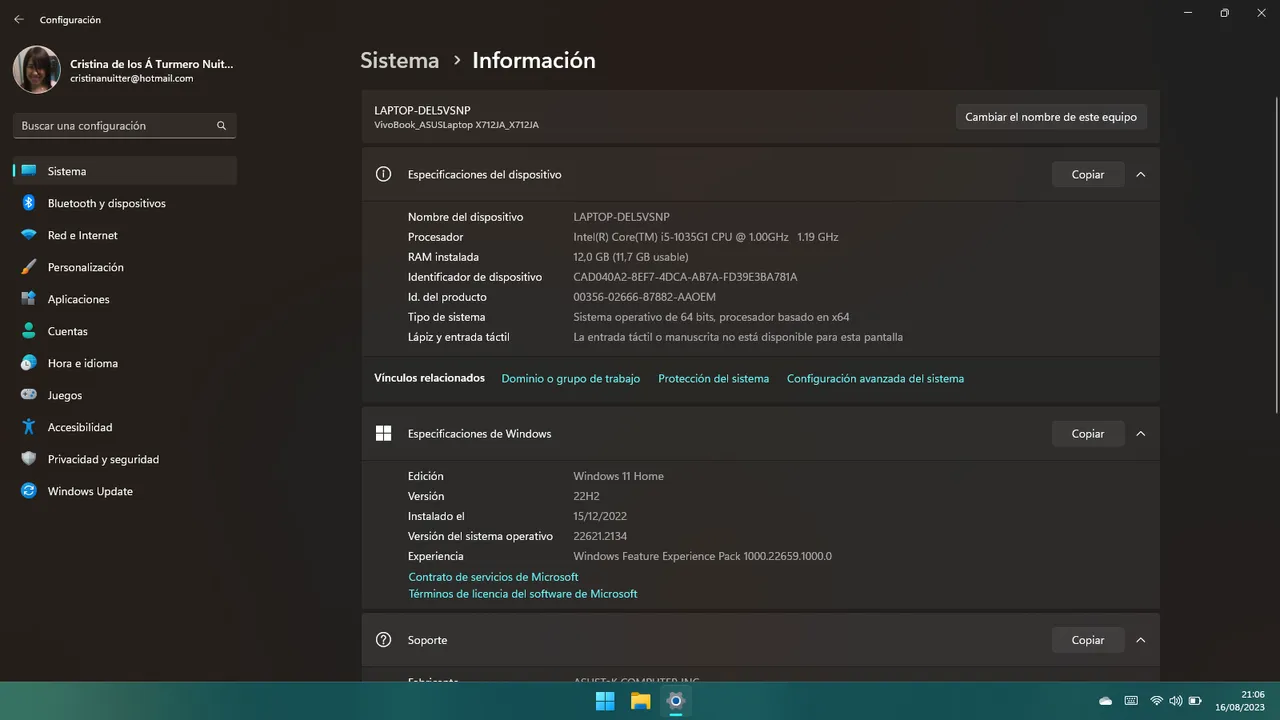Collapse Especificaciones del dispositivo section
This screenshot has height=720, width=1280.
(1140, 174)
